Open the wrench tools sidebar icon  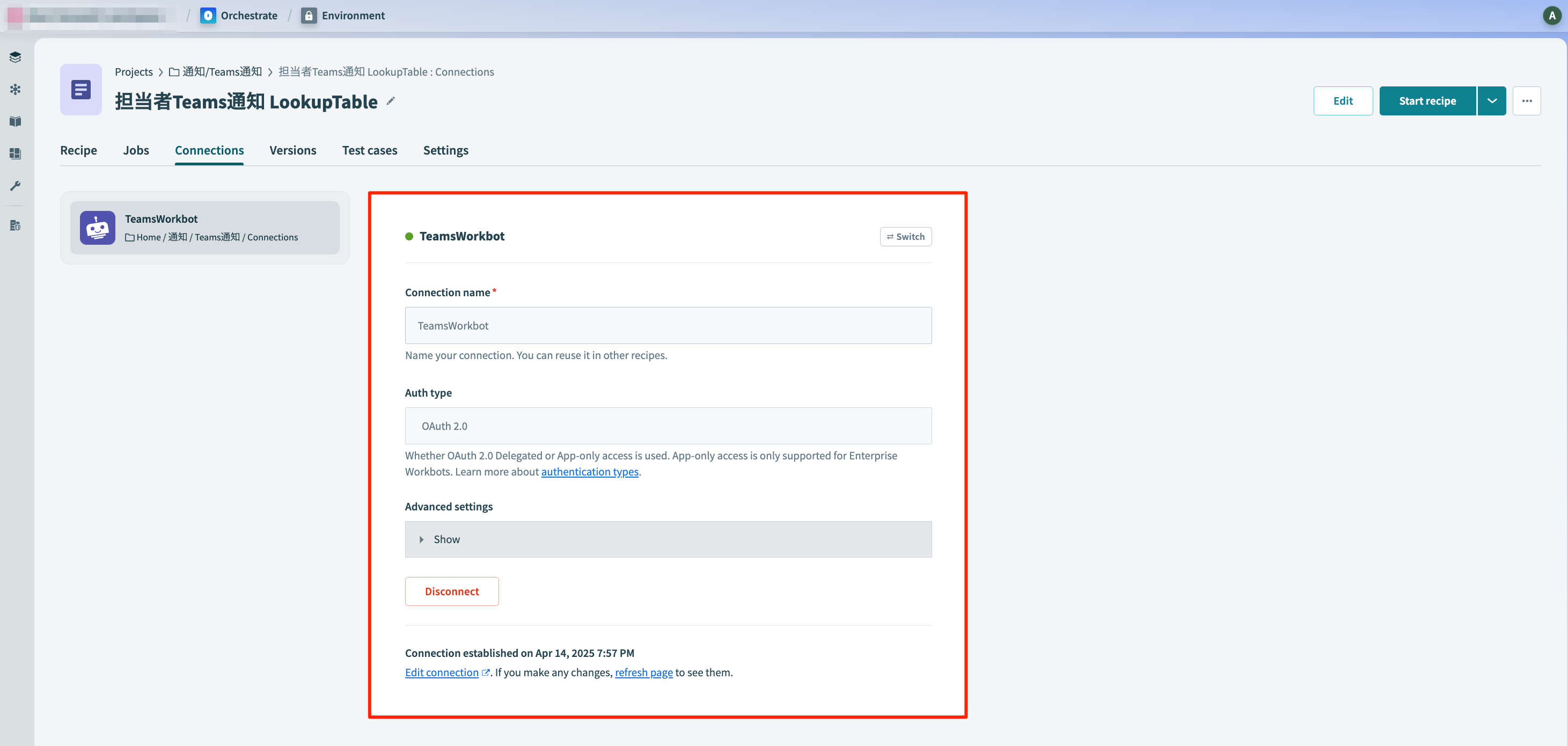(15, 186)
